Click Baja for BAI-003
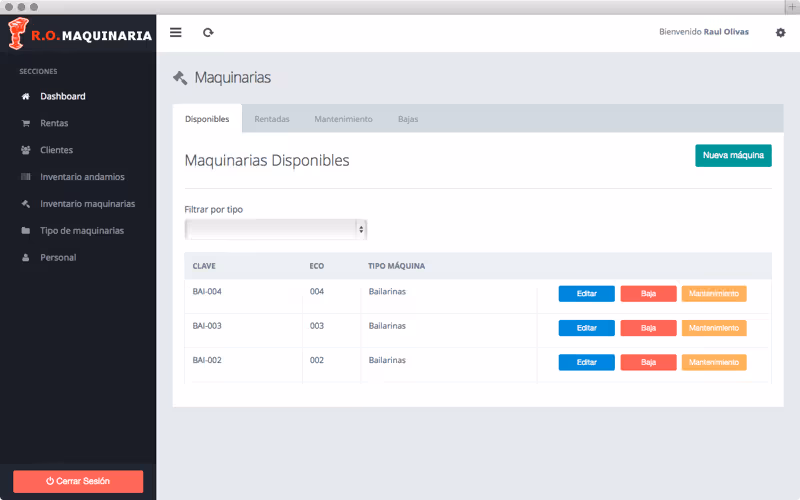 tap(648, 328)
